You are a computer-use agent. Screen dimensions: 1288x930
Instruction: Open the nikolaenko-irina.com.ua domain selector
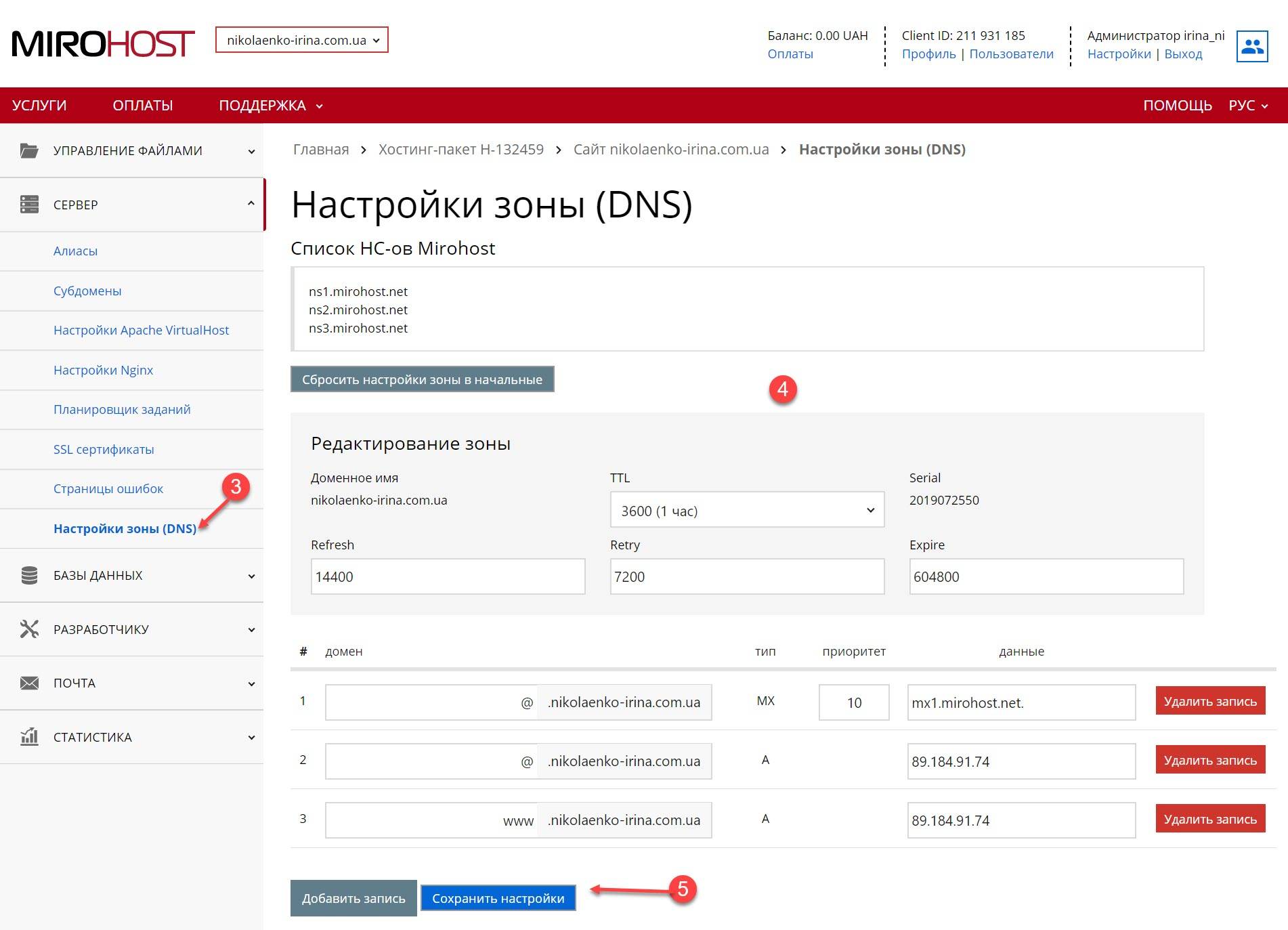[x=302, y=40]
